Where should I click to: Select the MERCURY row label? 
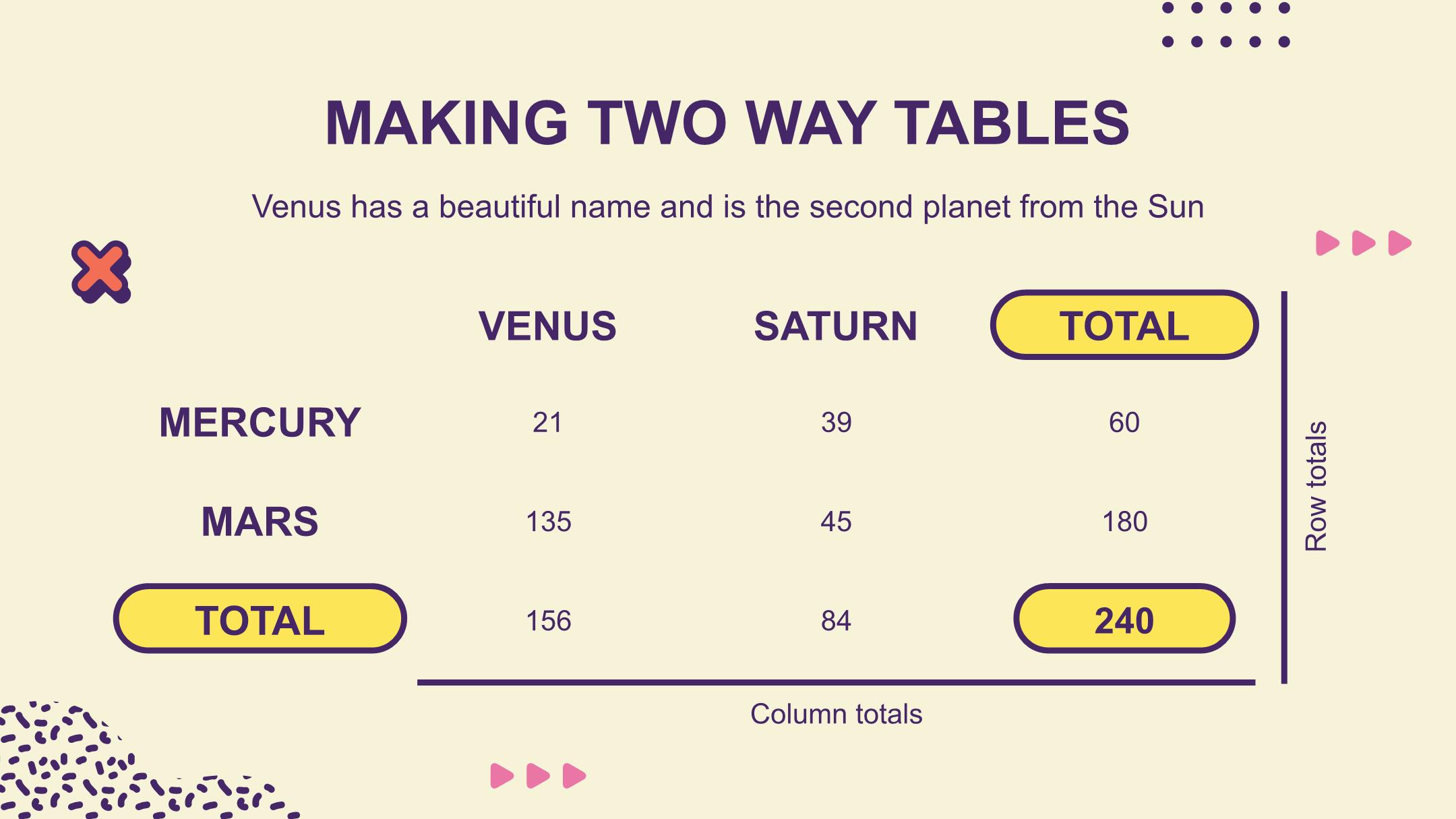[260, 423]
